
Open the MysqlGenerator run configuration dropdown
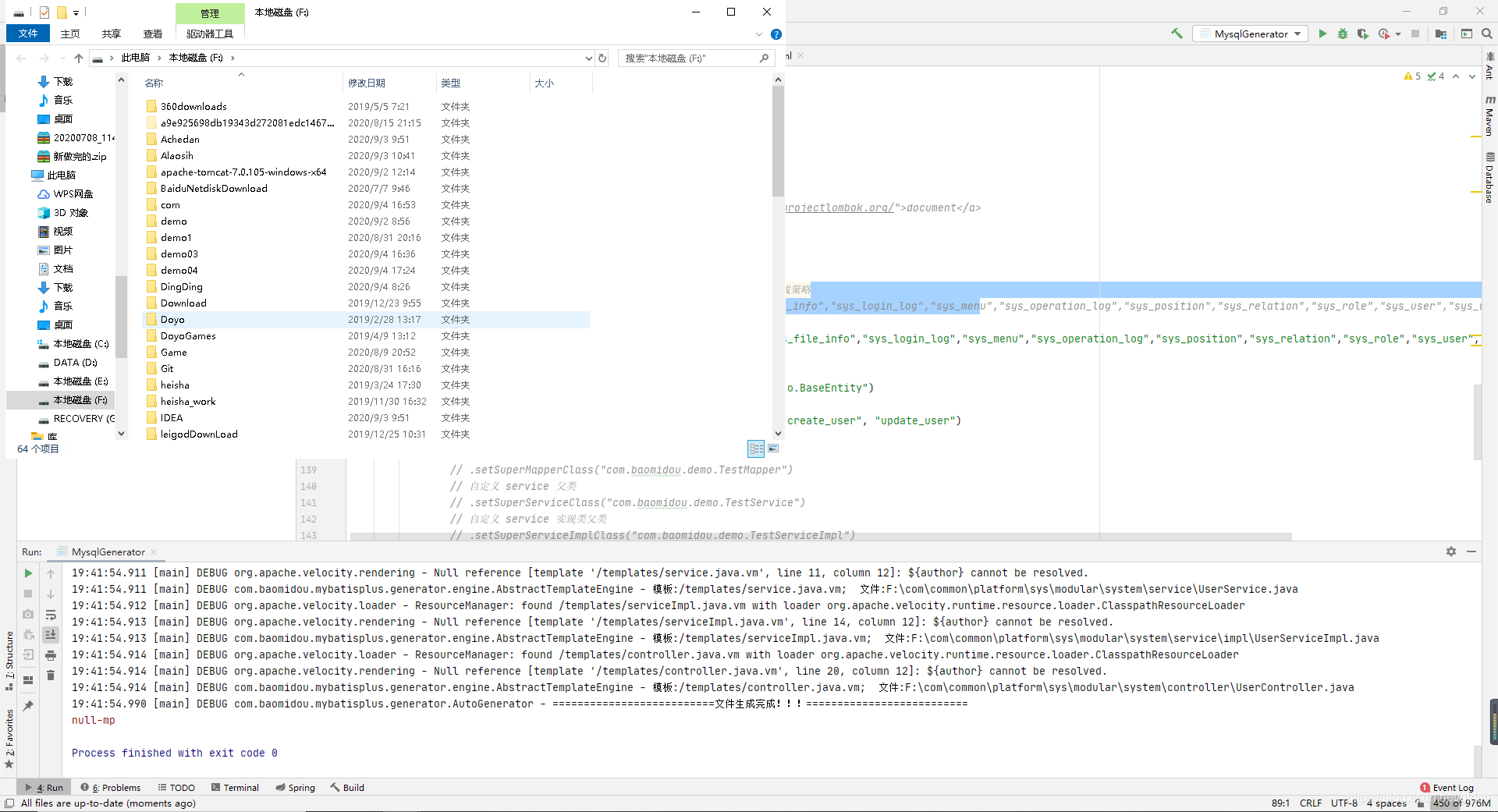coord(1251,34)
